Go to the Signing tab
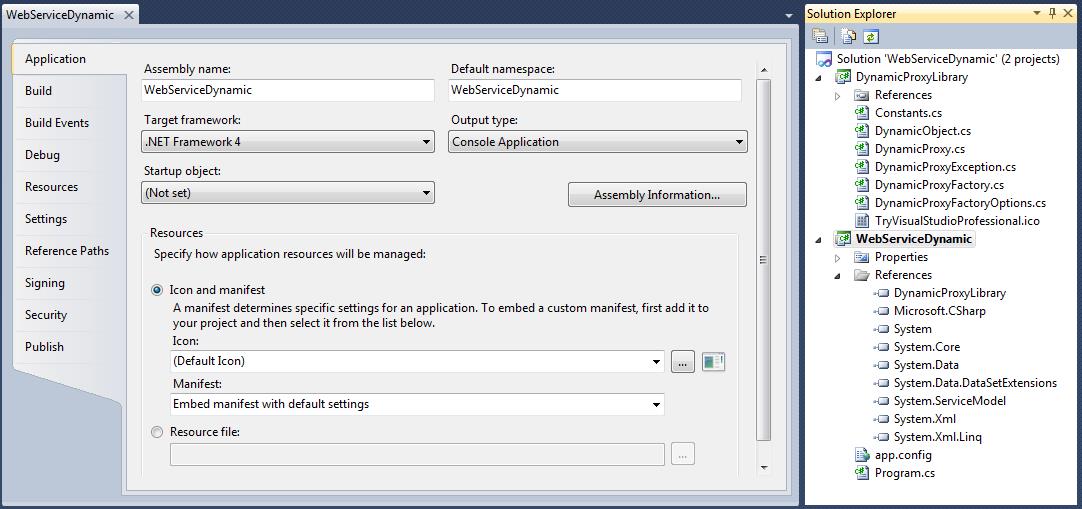This screenshot has height=509, width=1082. pyautogui.click(x=45, y=283)
